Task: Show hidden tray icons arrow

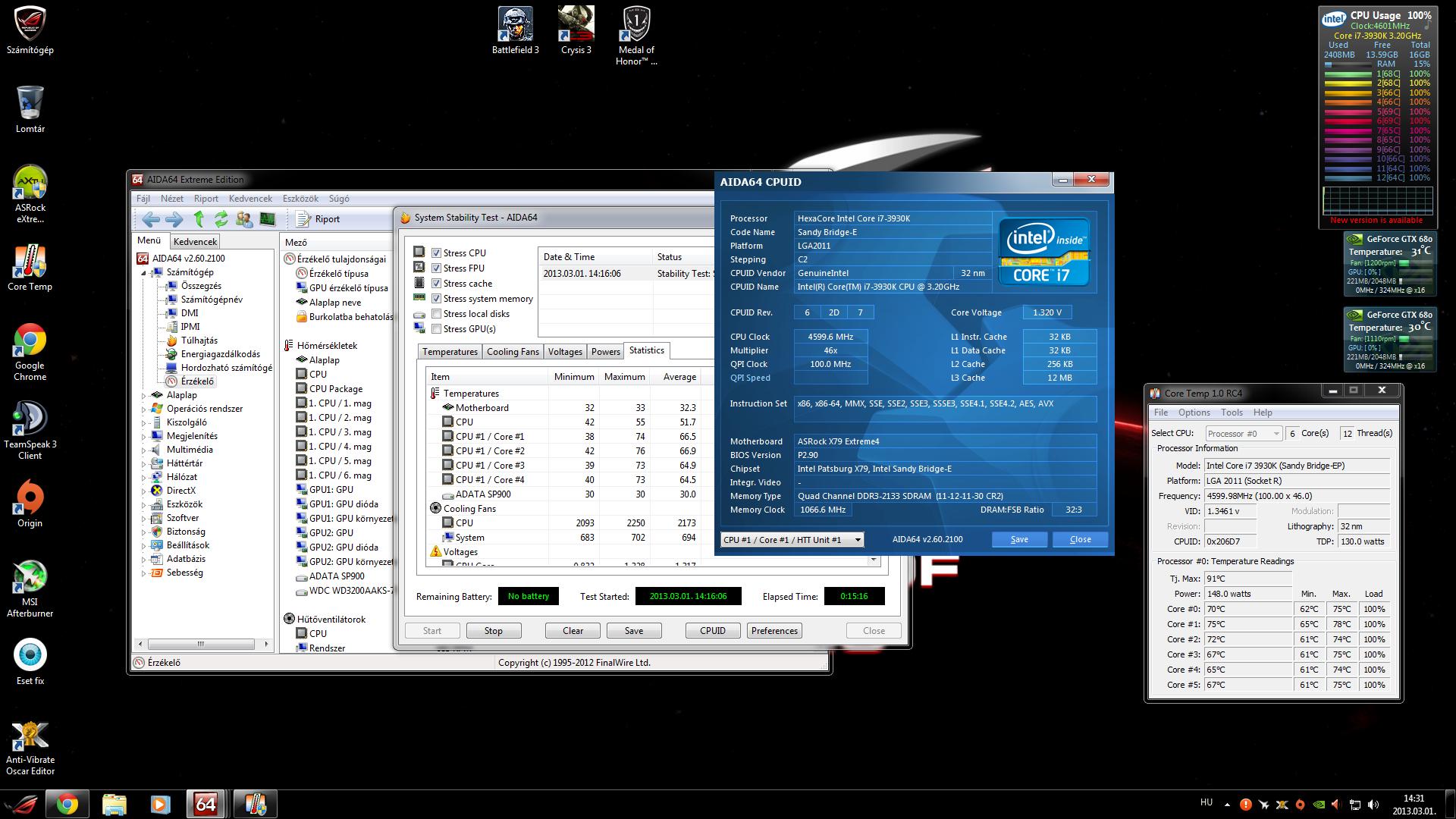Action: (x=1226, y=805)
